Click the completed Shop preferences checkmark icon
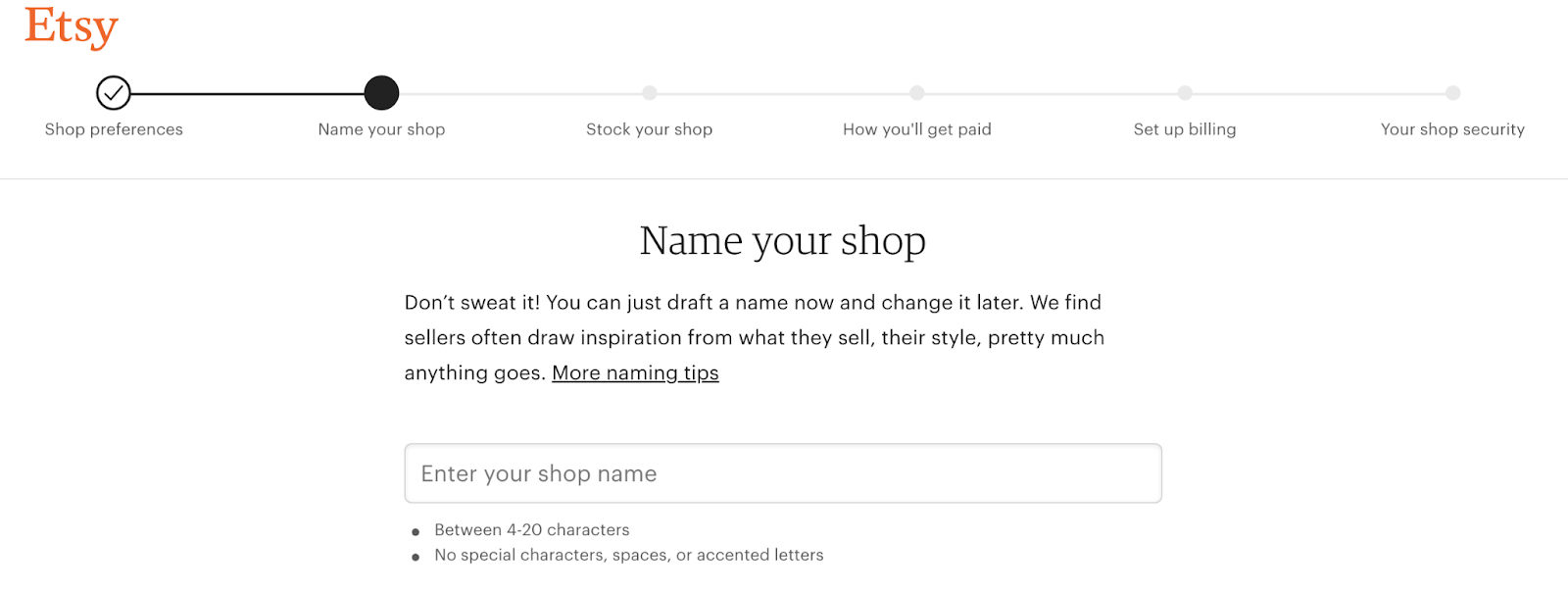 coord(114,93)
